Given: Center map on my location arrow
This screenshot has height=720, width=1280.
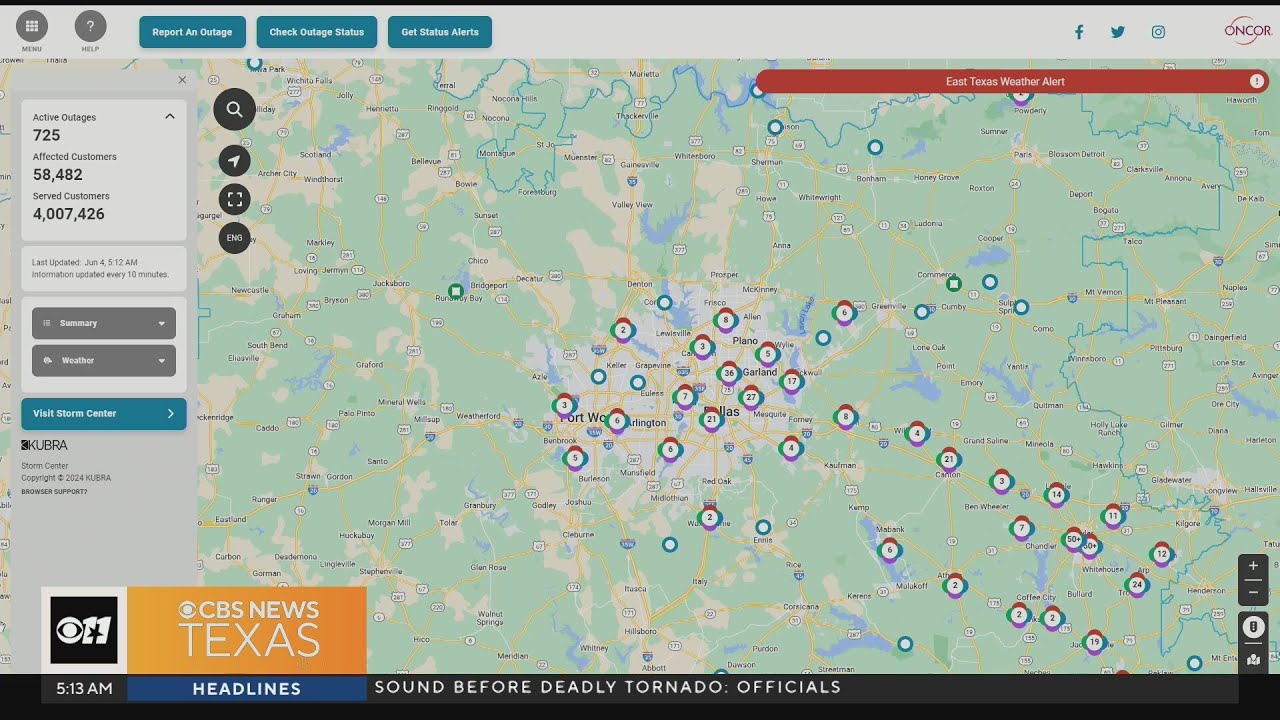Looking at the screenshot, I should coord(234,161).
